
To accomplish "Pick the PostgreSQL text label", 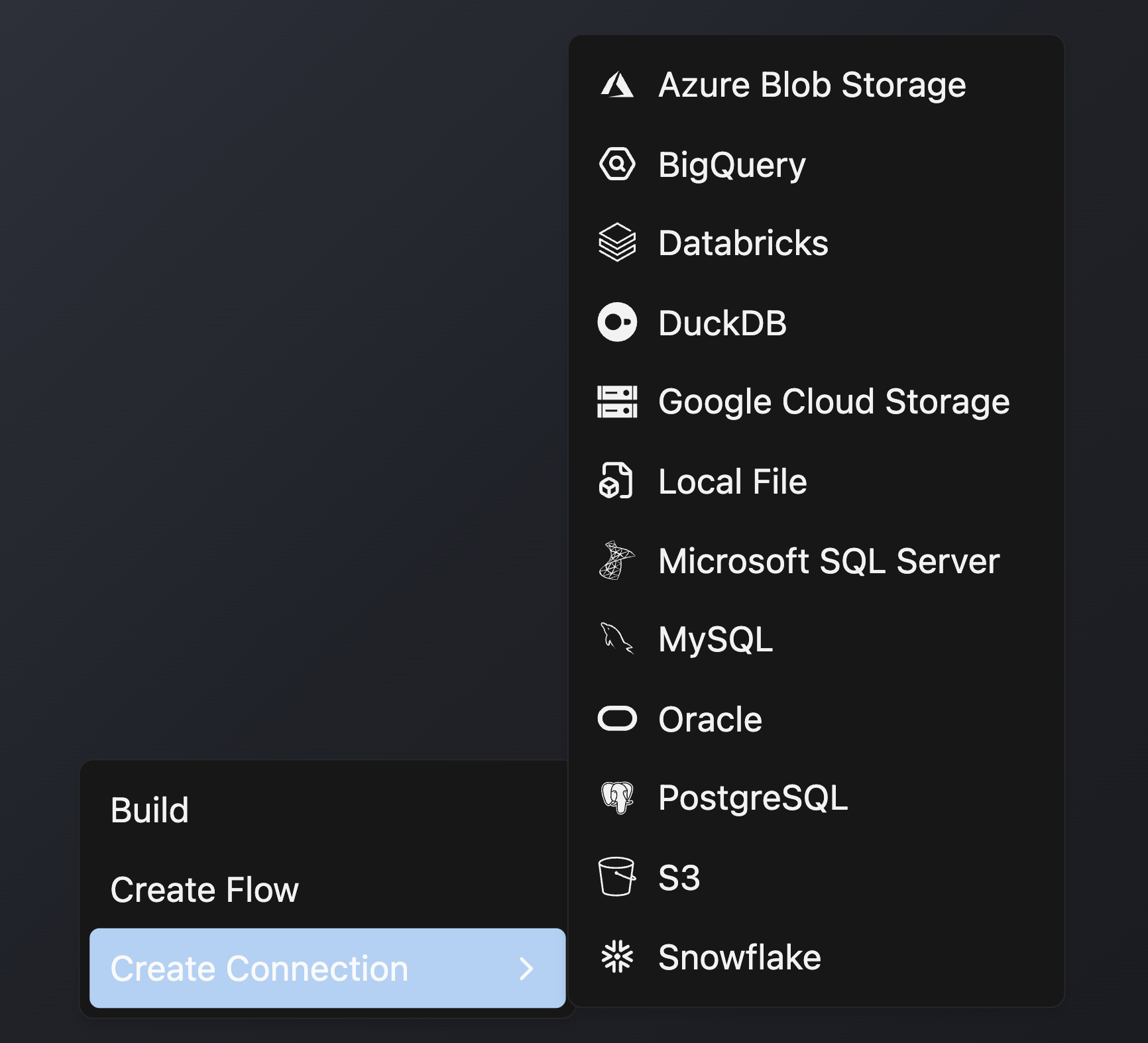I will [753, 797].
